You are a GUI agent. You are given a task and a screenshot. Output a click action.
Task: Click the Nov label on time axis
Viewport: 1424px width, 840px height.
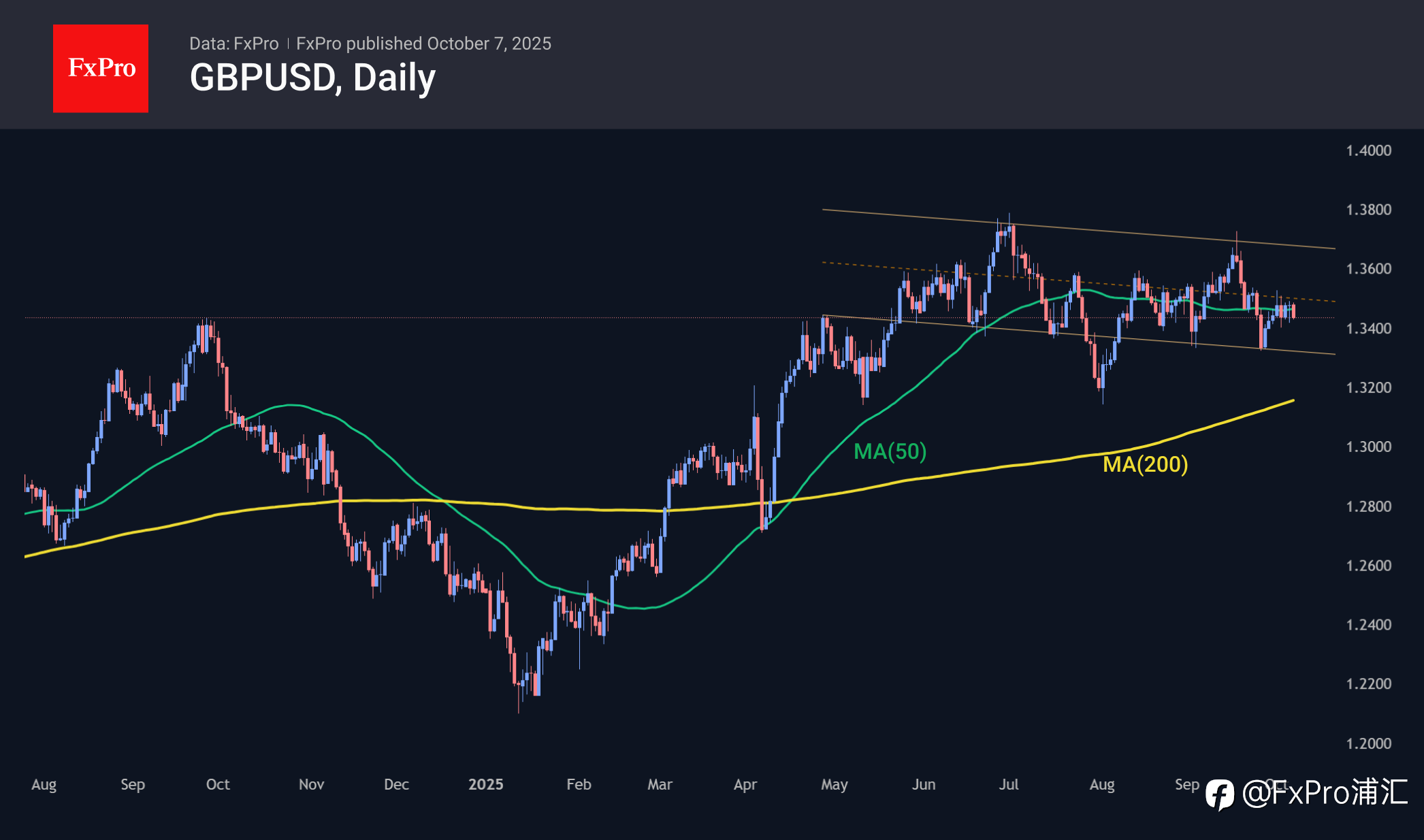(x=311, y=784)
